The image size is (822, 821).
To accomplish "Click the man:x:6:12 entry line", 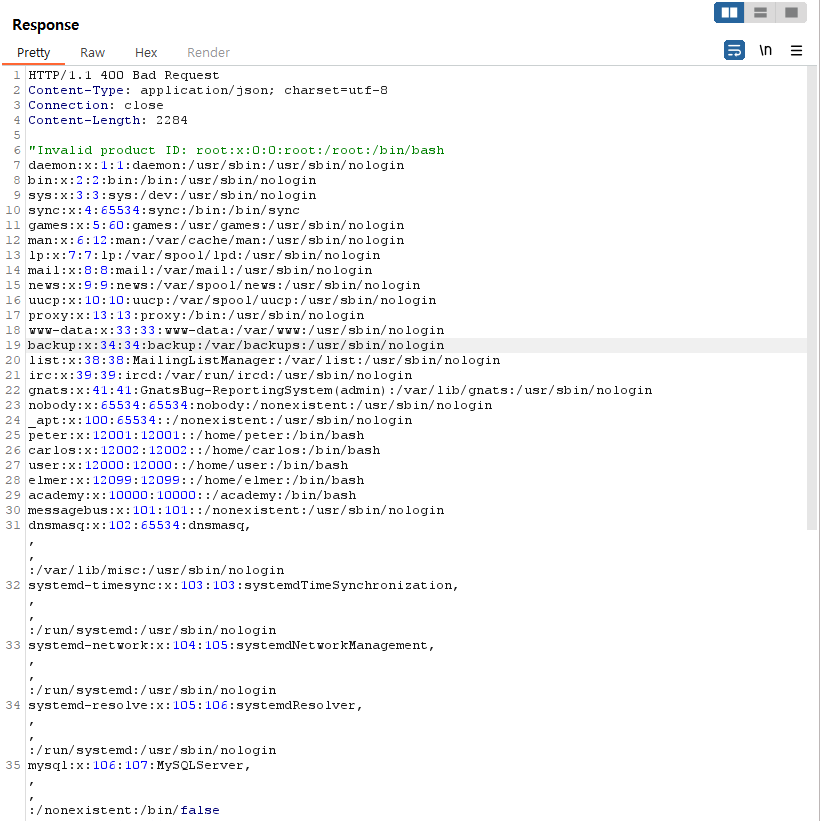I will (216, 240).
